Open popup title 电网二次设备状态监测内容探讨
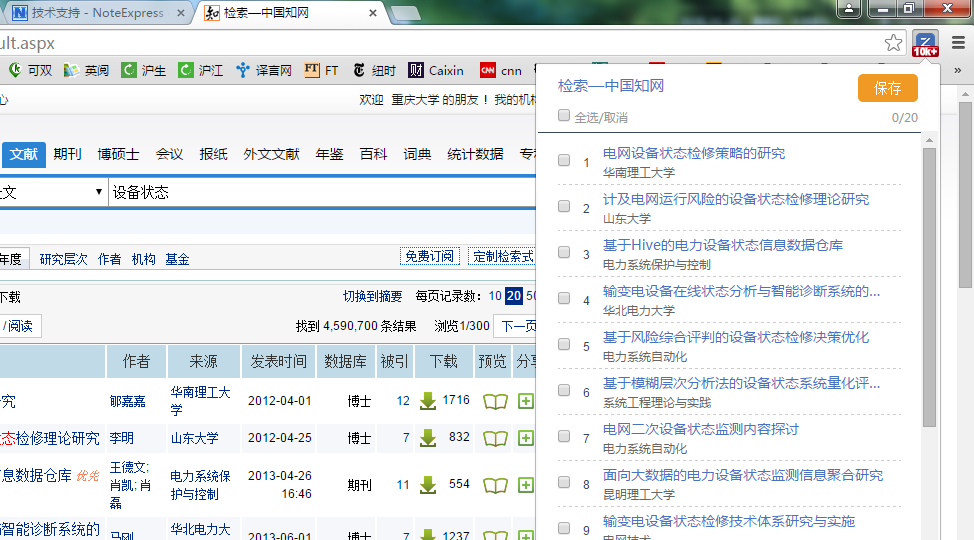The height and width of the screenshot is (540, 974). click(x=701, y=429)
